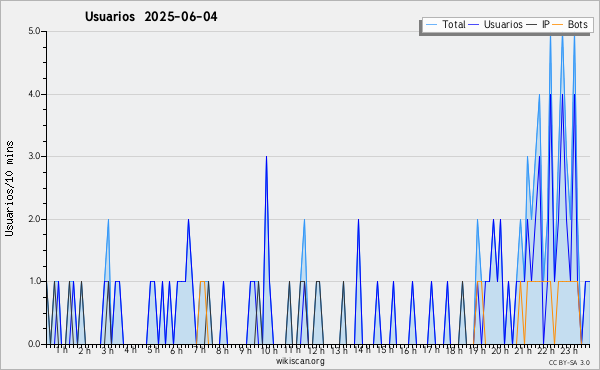Screen dimensions: 600x370
Task: Click the '12 h' x-axis label
Action: click(x=316, y=350)
